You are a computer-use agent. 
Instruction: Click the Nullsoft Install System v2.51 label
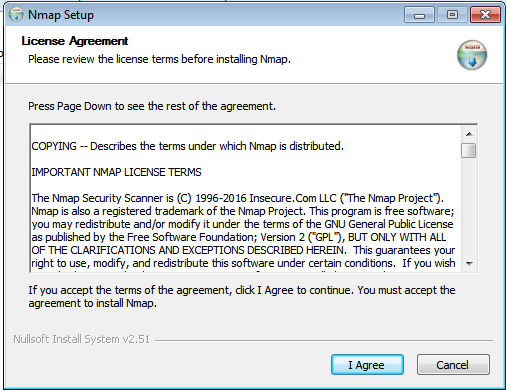(82, 339)
